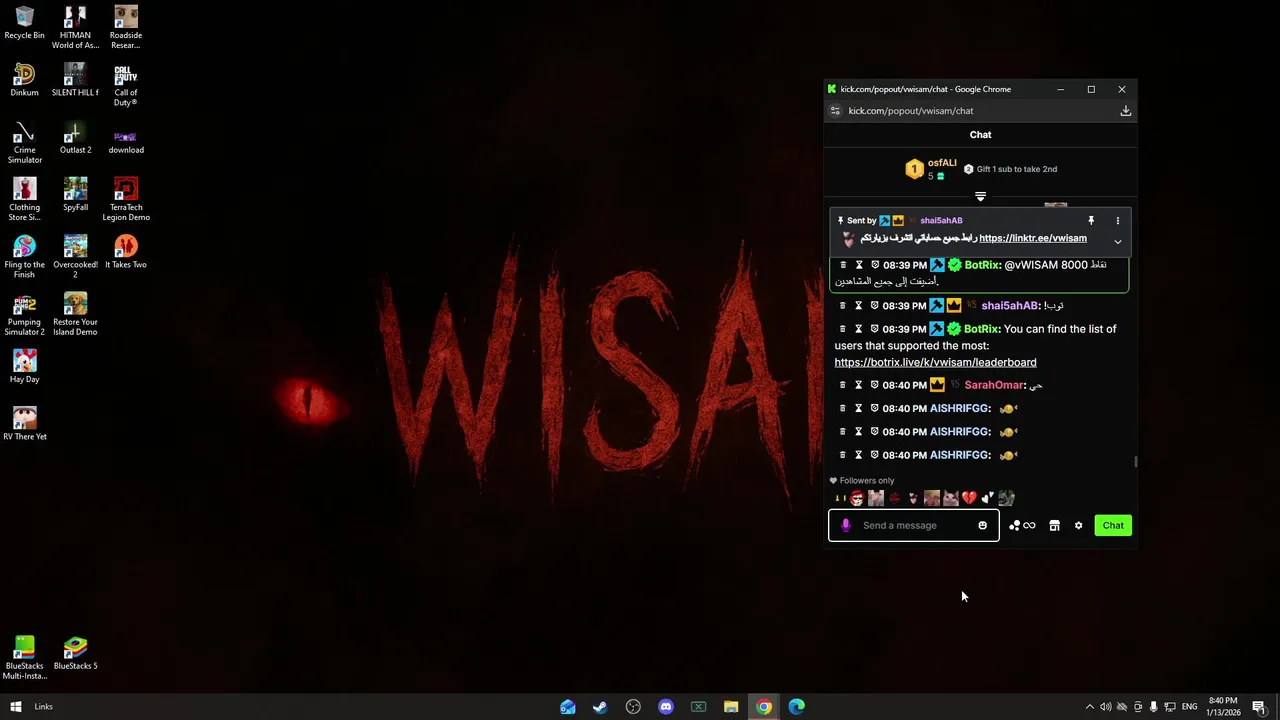Unpin the pinned message with pin icon
This screenshot has height=720, width=1280.
1091,221
